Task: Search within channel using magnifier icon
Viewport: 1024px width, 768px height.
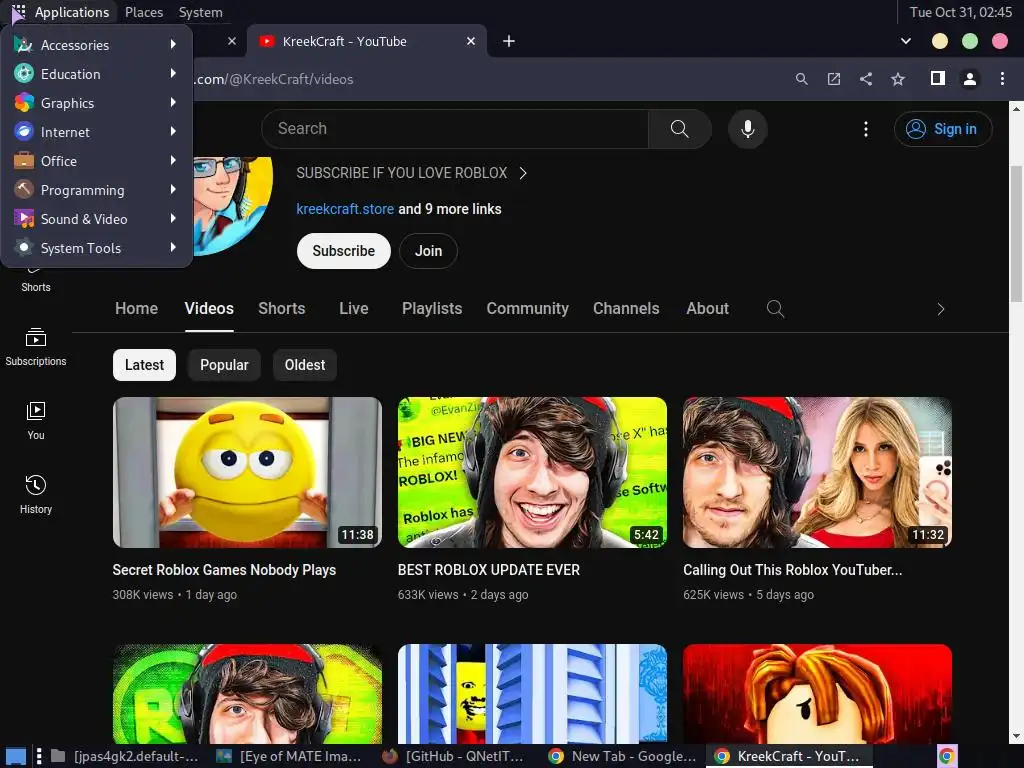Action: (x=775, y=308)
